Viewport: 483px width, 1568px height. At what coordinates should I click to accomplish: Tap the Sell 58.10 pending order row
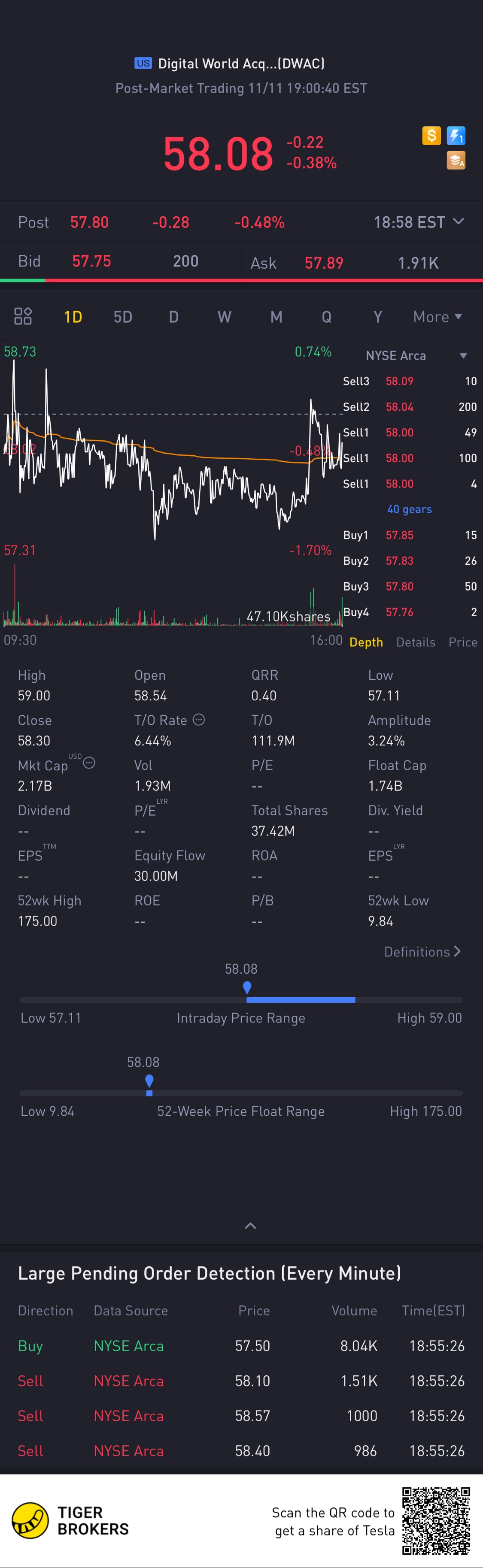click(x=241, y=1381)
